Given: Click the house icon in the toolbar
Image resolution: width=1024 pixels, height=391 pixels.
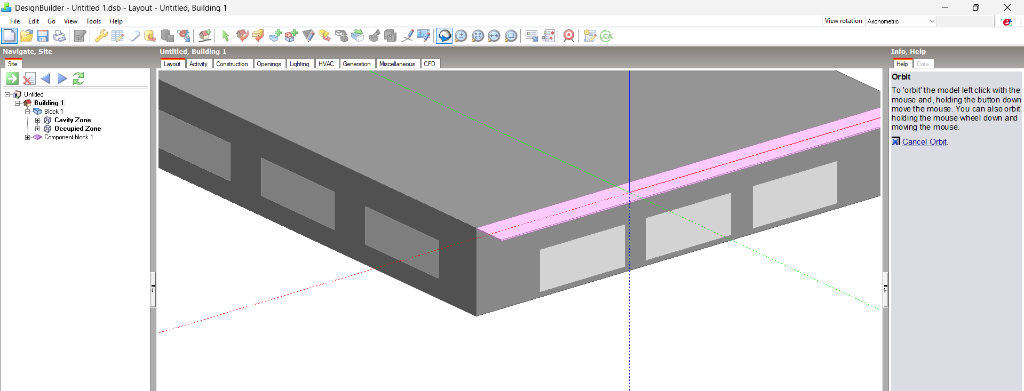Looking at the screenshot, I should [205, 35].
